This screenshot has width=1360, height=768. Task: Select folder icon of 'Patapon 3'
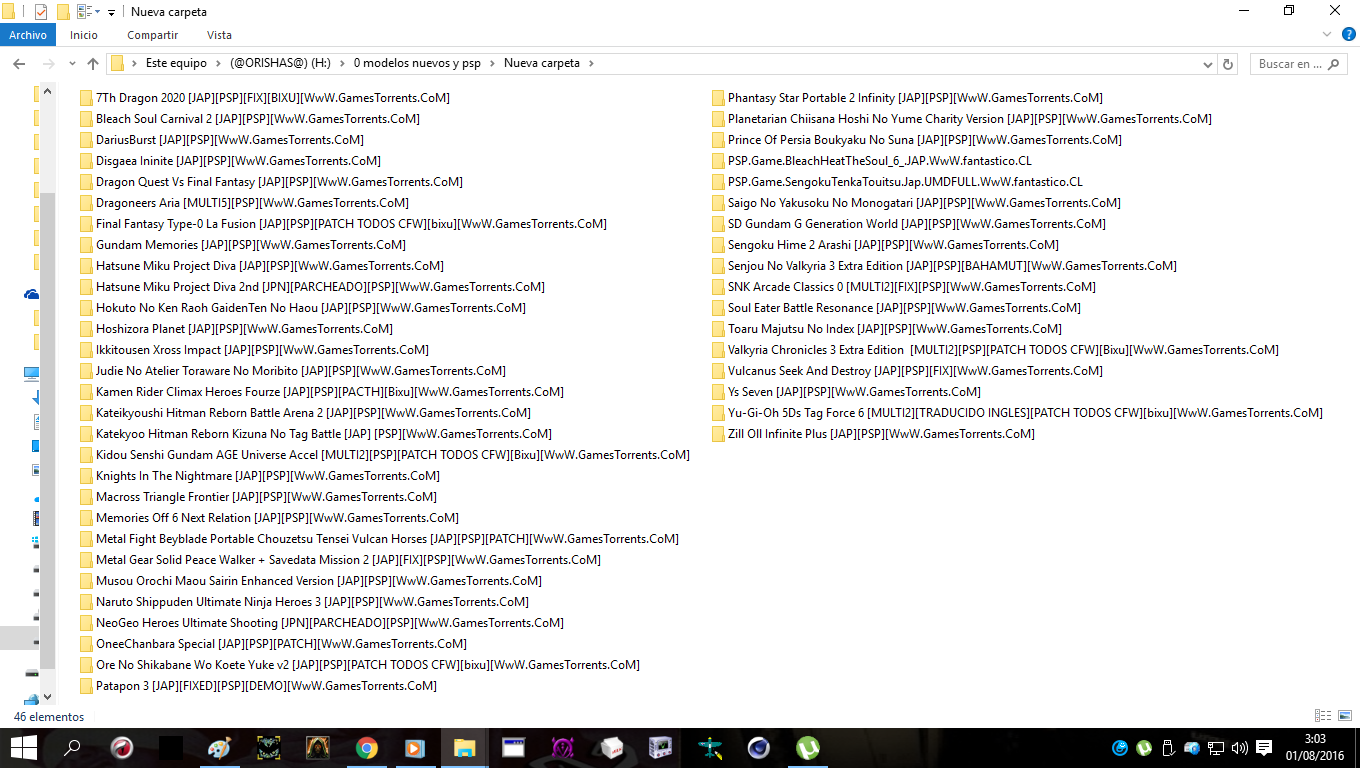[86, 686]
